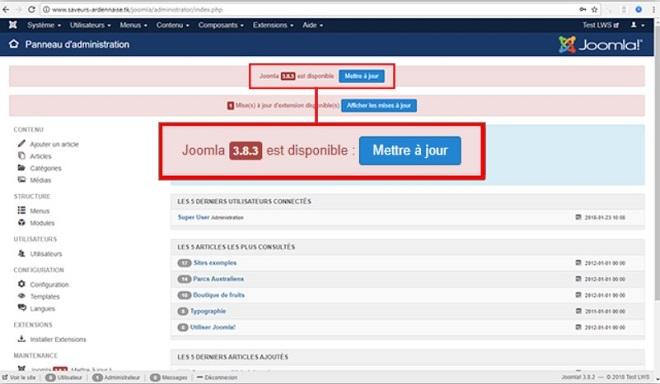Click the Les 5 derniers articles ajoutés heading
The height and width of the screenshot is (384, 660).
click(x=233, y=357)
